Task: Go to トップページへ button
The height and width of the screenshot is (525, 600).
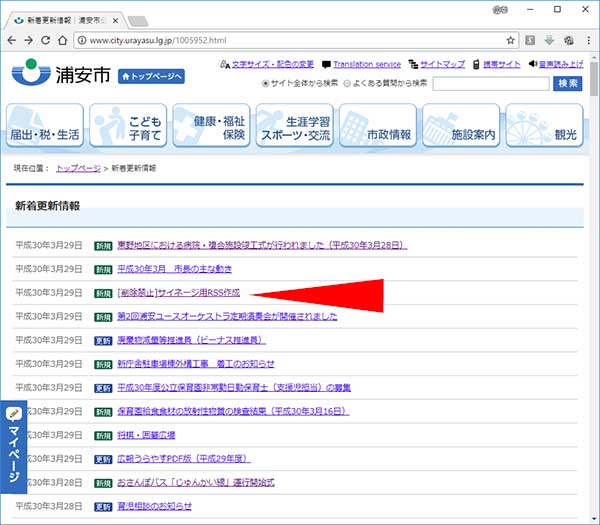Action: coord(152,77)
